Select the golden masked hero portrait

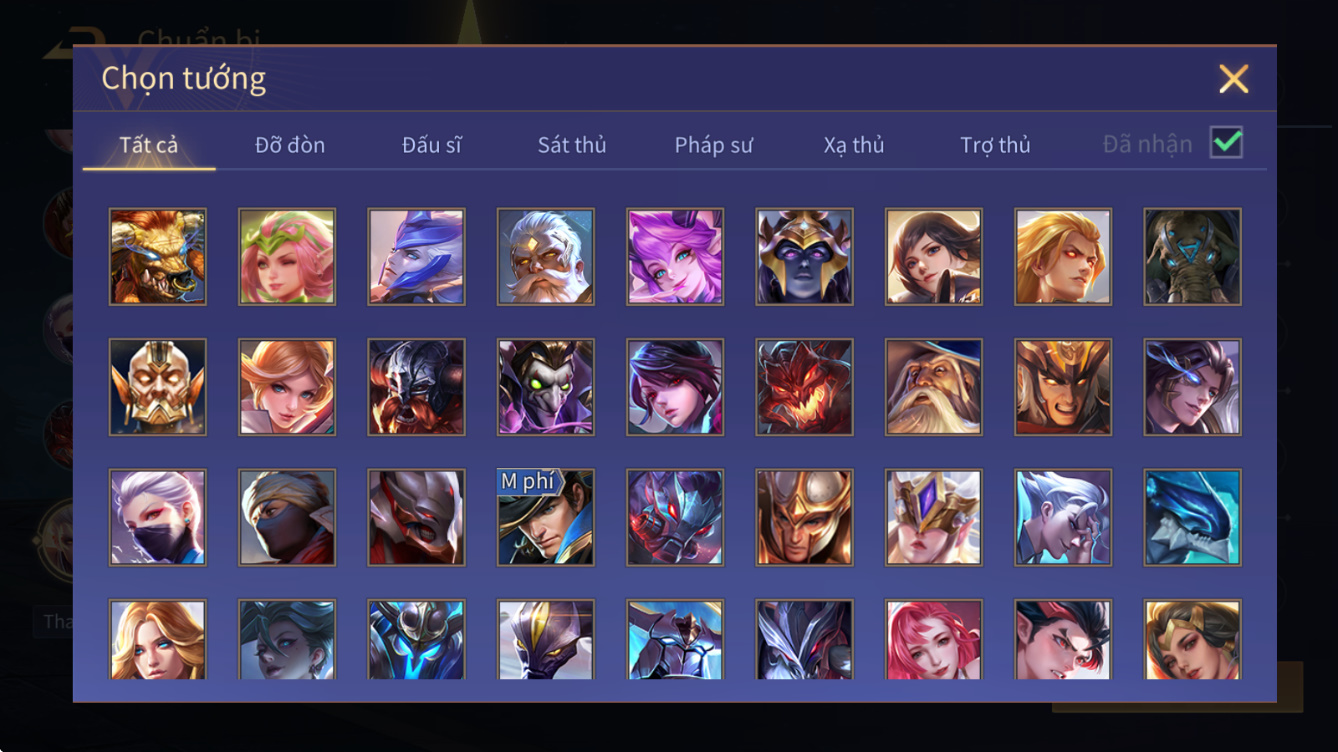pyautogui.click(x=158, y=387)
